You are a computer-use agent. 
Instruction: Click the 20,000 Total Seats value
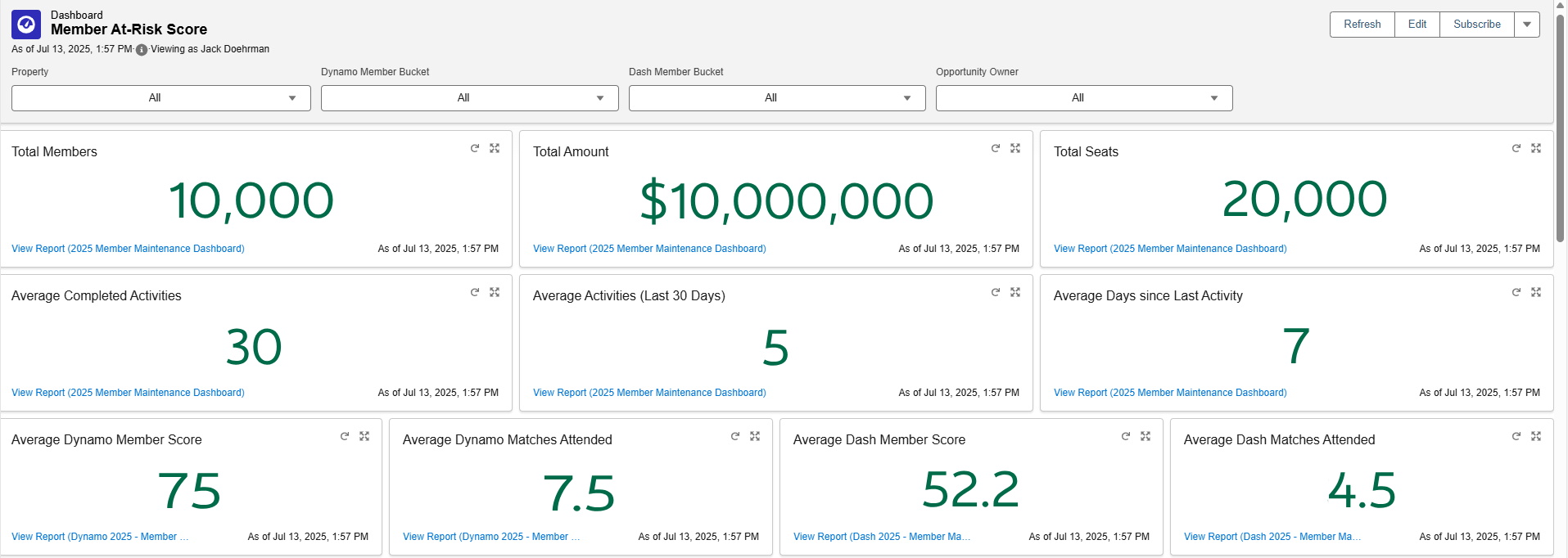tap(1304, 199)
